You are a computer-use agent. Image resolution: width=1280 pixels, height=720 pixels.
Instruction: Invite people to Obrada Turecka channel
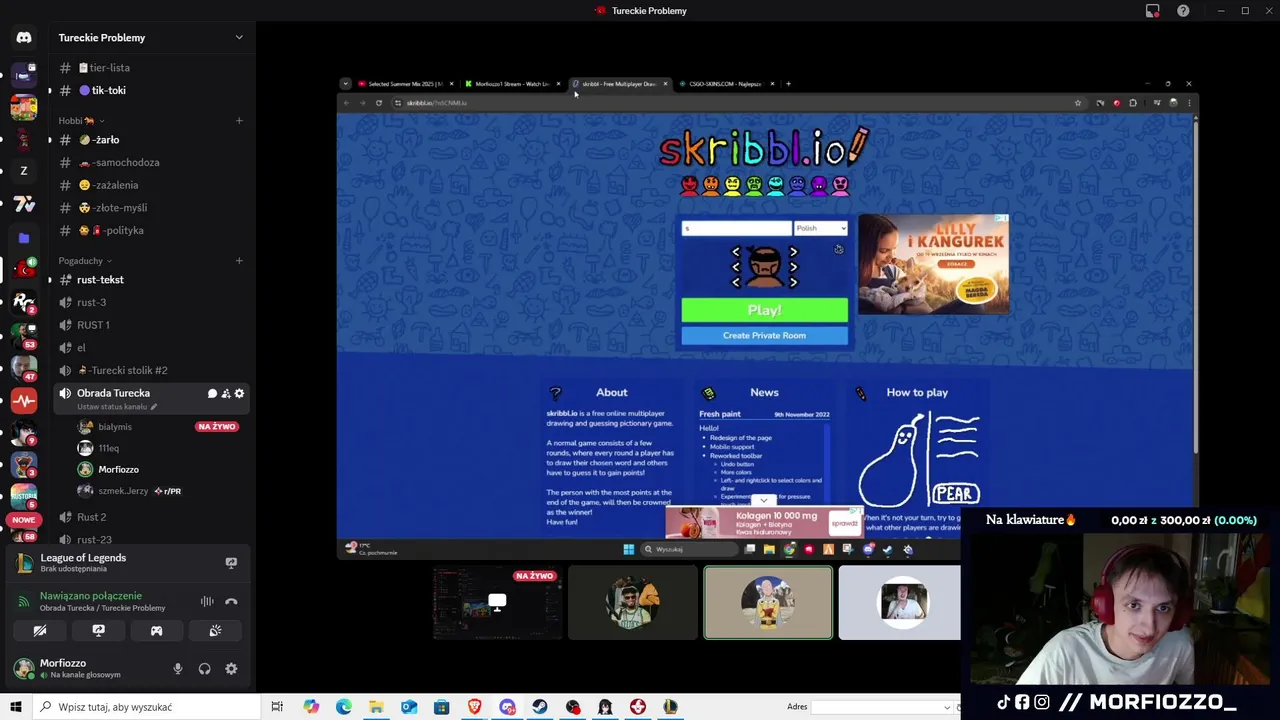click(226, 393)
